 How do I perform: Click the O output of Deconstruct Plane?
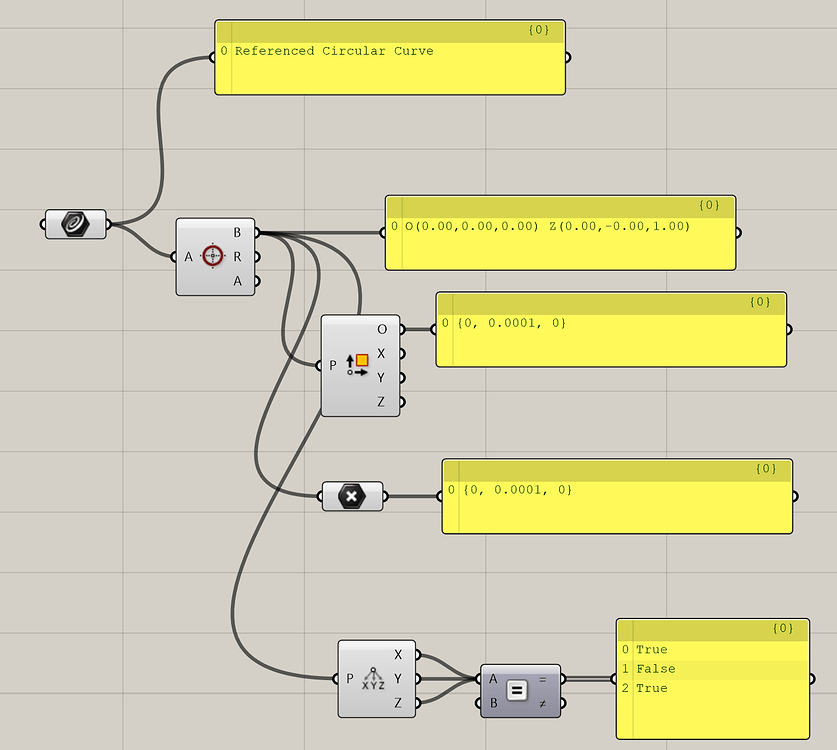[x=382, y=329]
